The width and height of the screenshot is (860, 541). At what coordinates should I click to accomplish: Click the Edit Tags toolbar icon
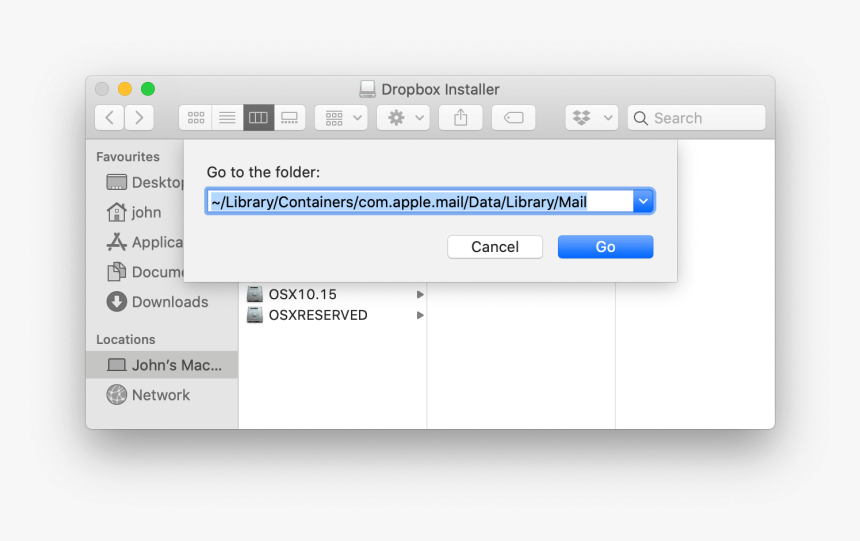[x=513, y=117]
